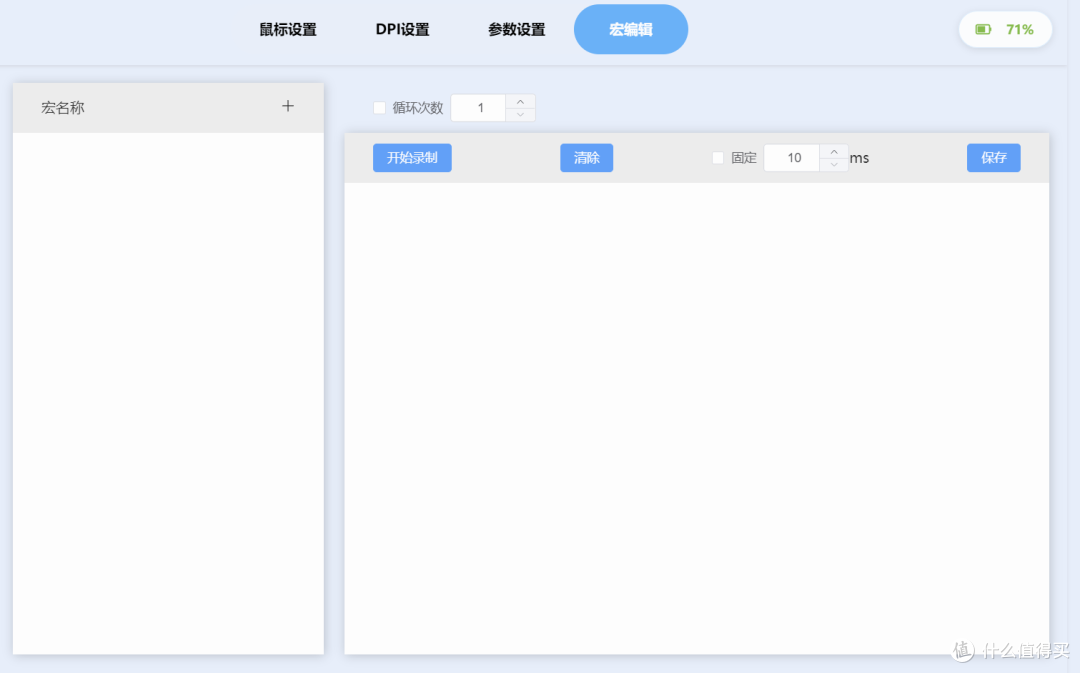
Task: Go to the 参数设置 tab
Action: click(x=517, y=30)
